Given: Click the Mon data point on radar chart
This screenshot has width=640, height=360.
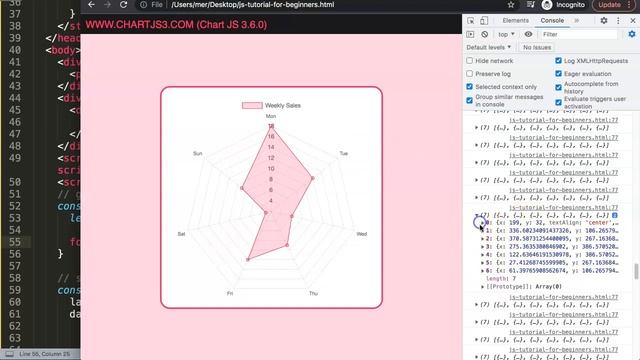Looking at the screenshot, I should (271, 126).
